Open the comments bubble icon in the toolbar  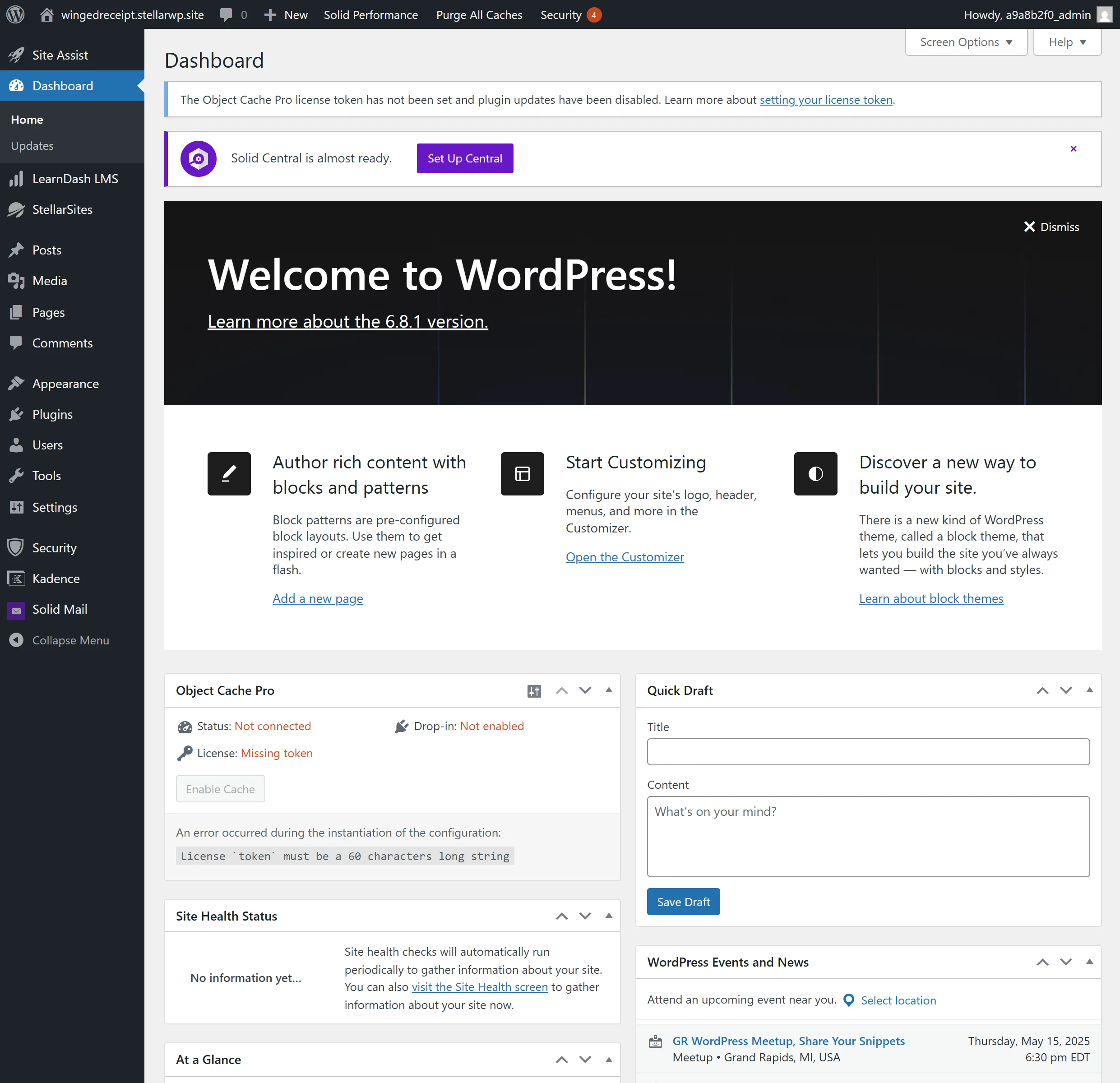coord(227,14)
